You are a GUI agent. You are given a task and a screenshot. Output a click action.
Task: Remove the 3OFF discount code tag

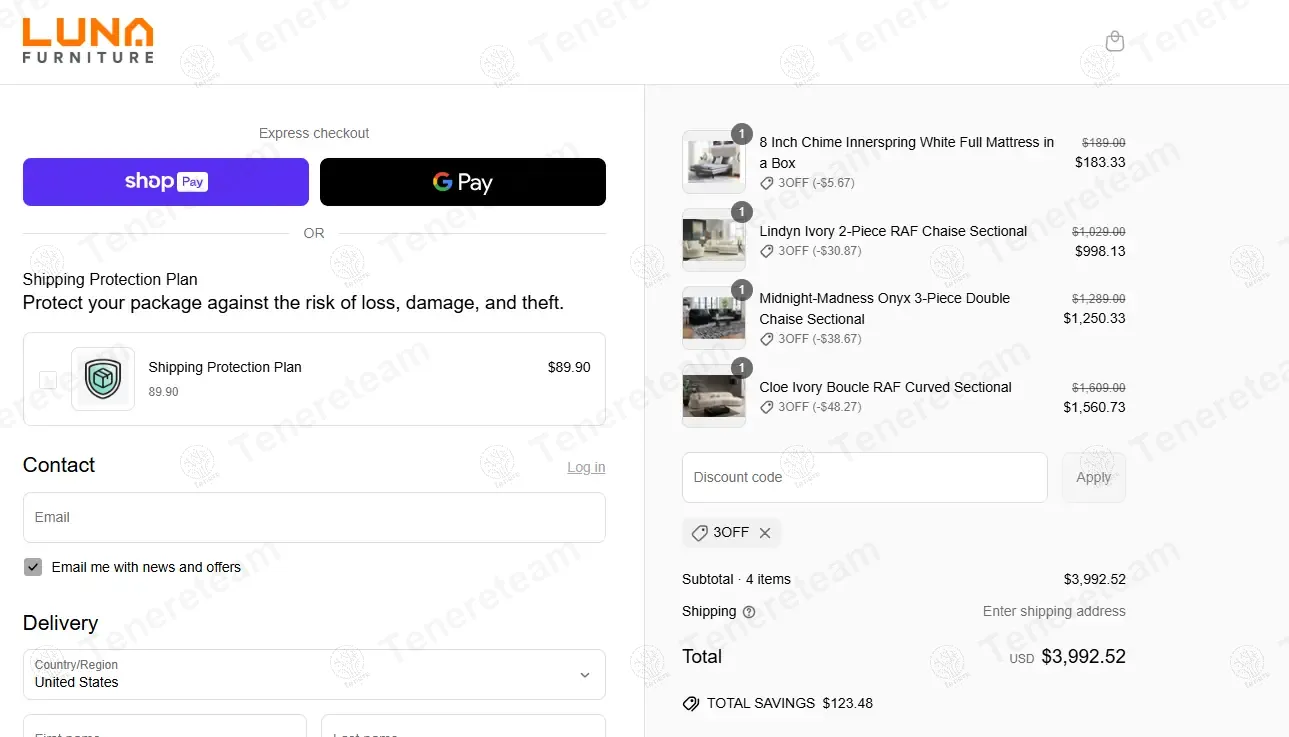(765, 533)
